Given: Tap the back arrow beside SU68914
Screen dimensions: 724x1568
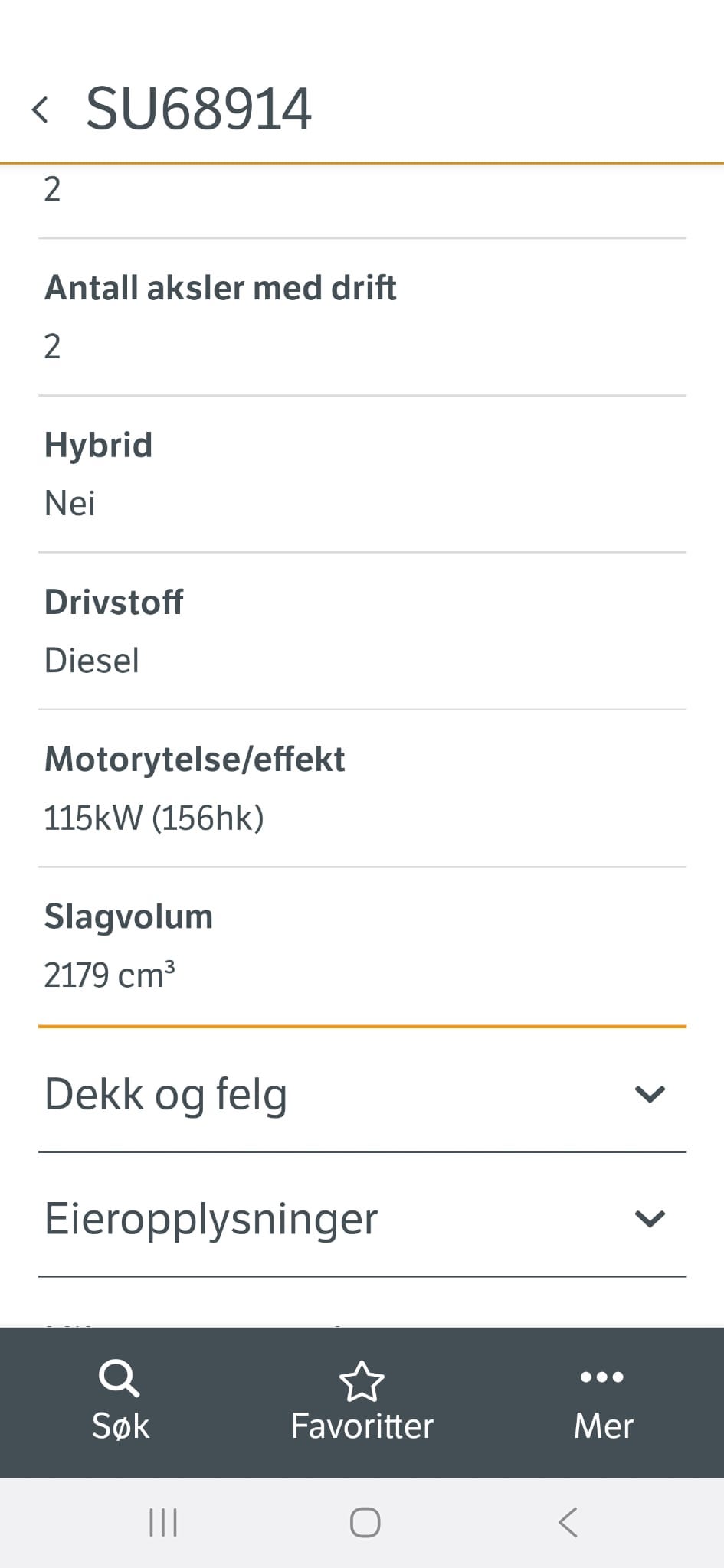Looking at the screenshot, I should pos(41,109).
